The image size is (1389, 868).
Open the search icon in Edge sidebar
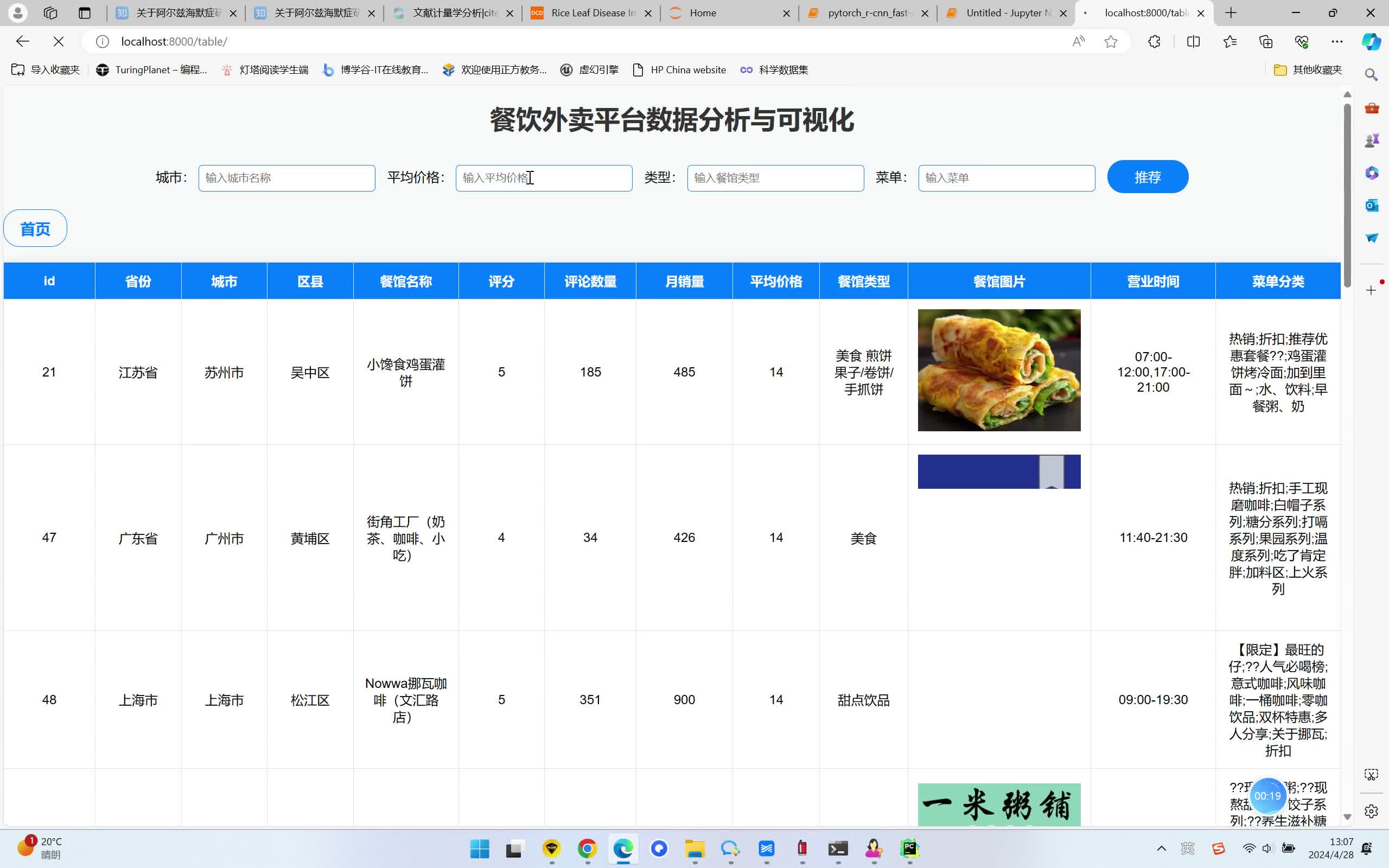click(x=1372, y=74)
